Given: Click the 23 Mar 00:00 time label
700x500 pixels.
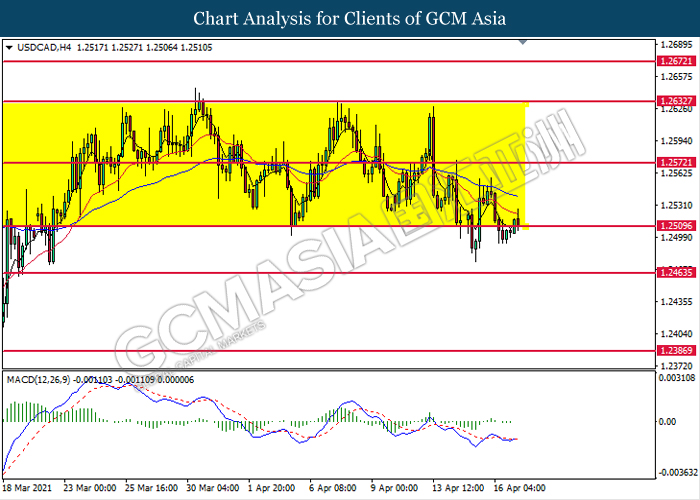Looking at the screenshot, I should [x=89, y=488].
